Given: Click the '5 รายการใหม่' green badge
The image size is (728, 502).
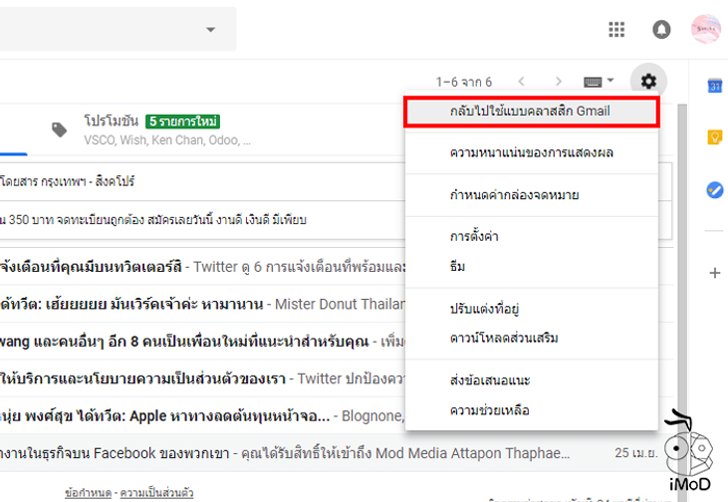Looking at the screenshot, I should click(x=182, y=121).
